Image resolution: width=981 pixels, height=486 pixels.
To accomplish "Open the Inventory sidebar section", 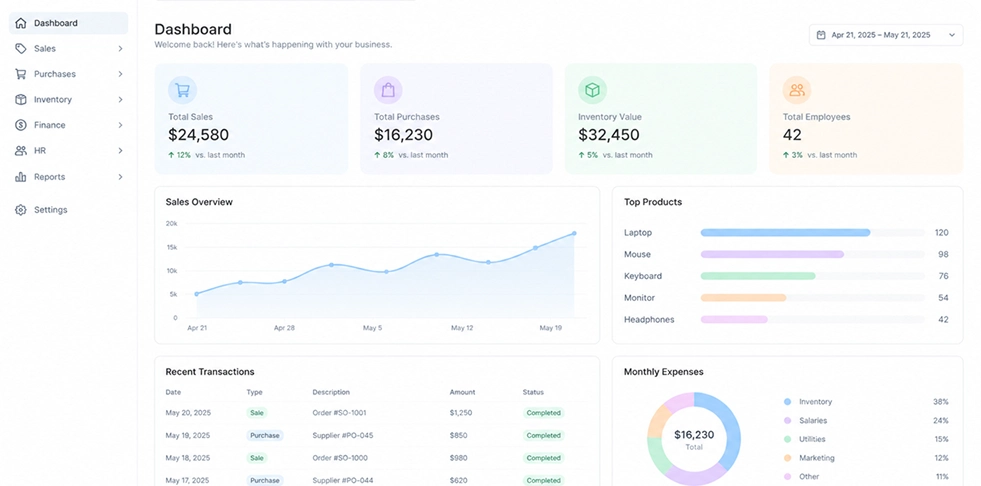I will pyautogui.click(x=68, y=99).
